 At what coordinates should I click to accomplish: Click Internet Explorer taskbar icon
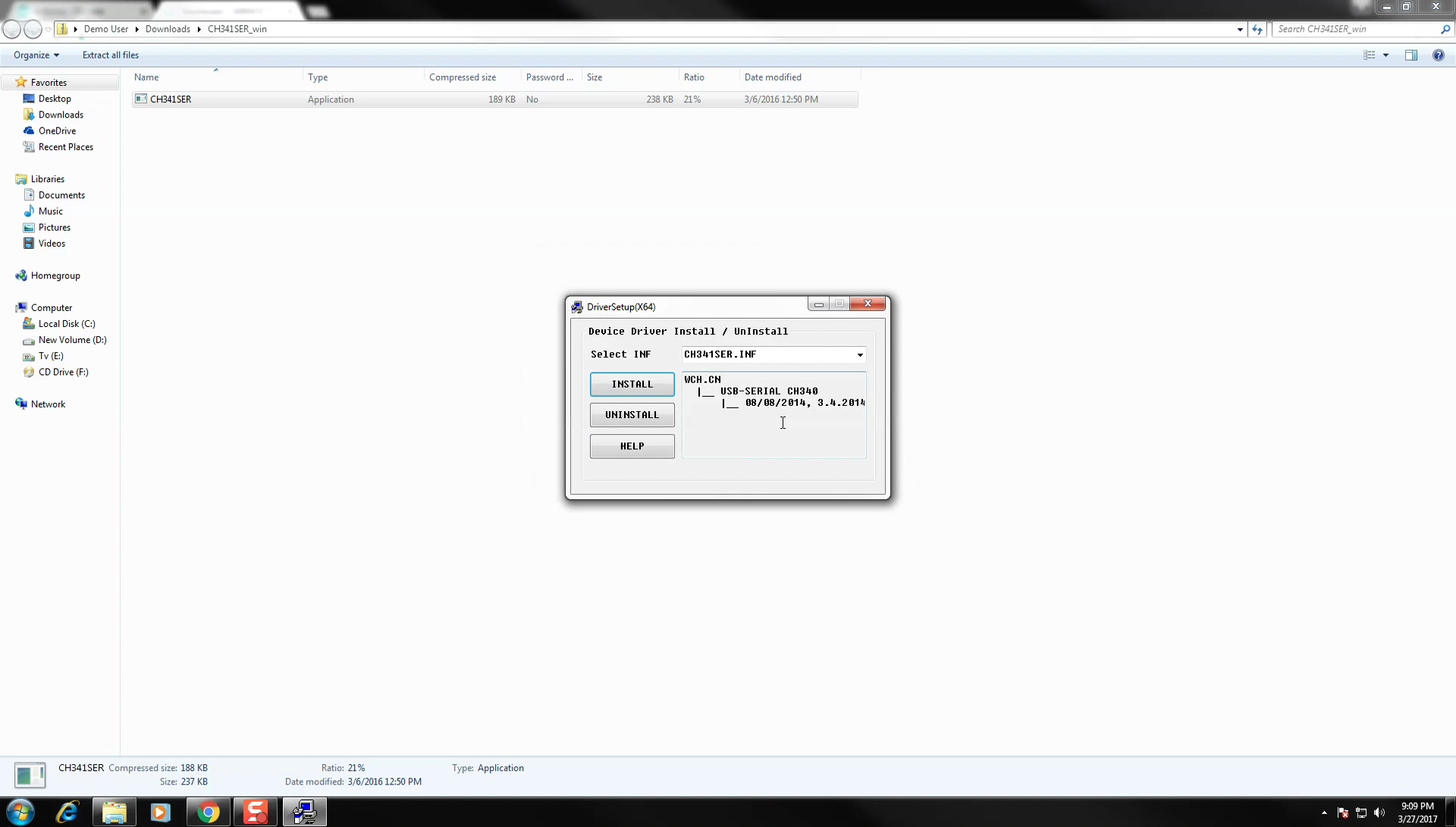[67, 811]
